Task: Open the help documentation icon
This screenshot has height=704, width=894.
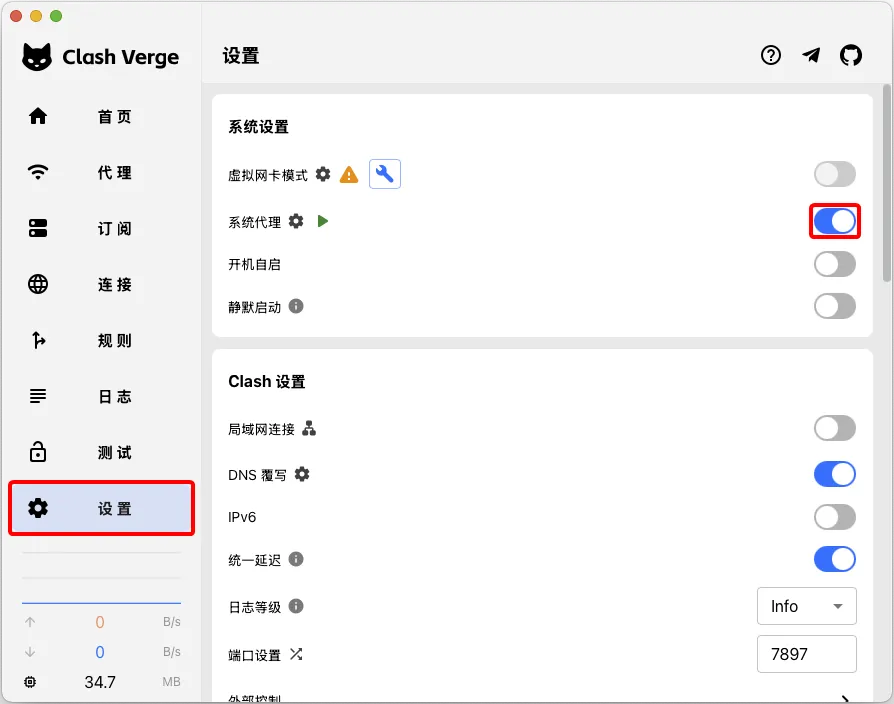Action: (770, 55)
